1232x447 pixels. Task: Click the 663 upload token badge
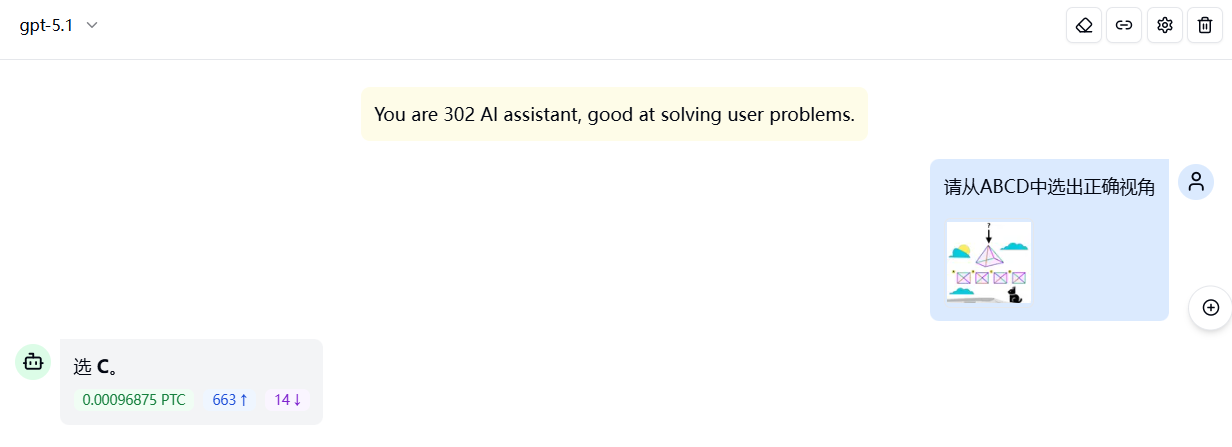click(230, 400)
